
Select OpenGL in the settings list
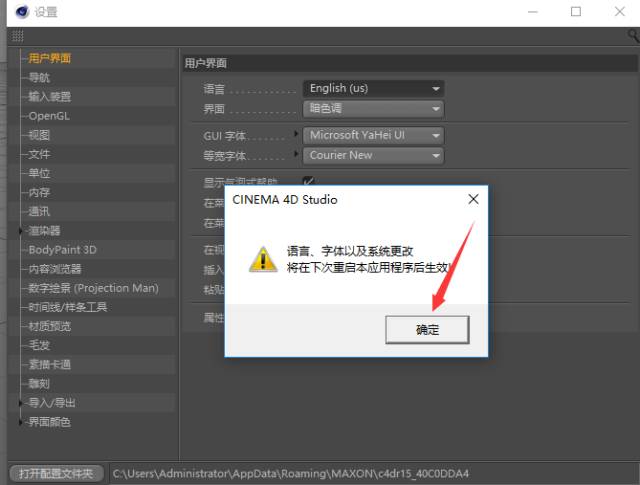49,116
